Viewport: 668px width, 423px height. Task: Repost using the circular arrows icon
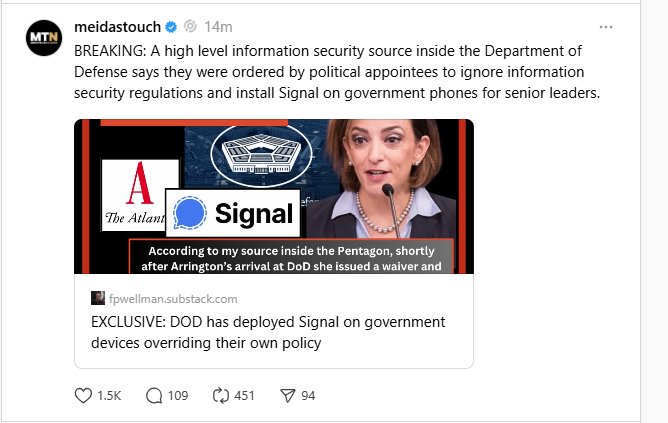[221, 396]
